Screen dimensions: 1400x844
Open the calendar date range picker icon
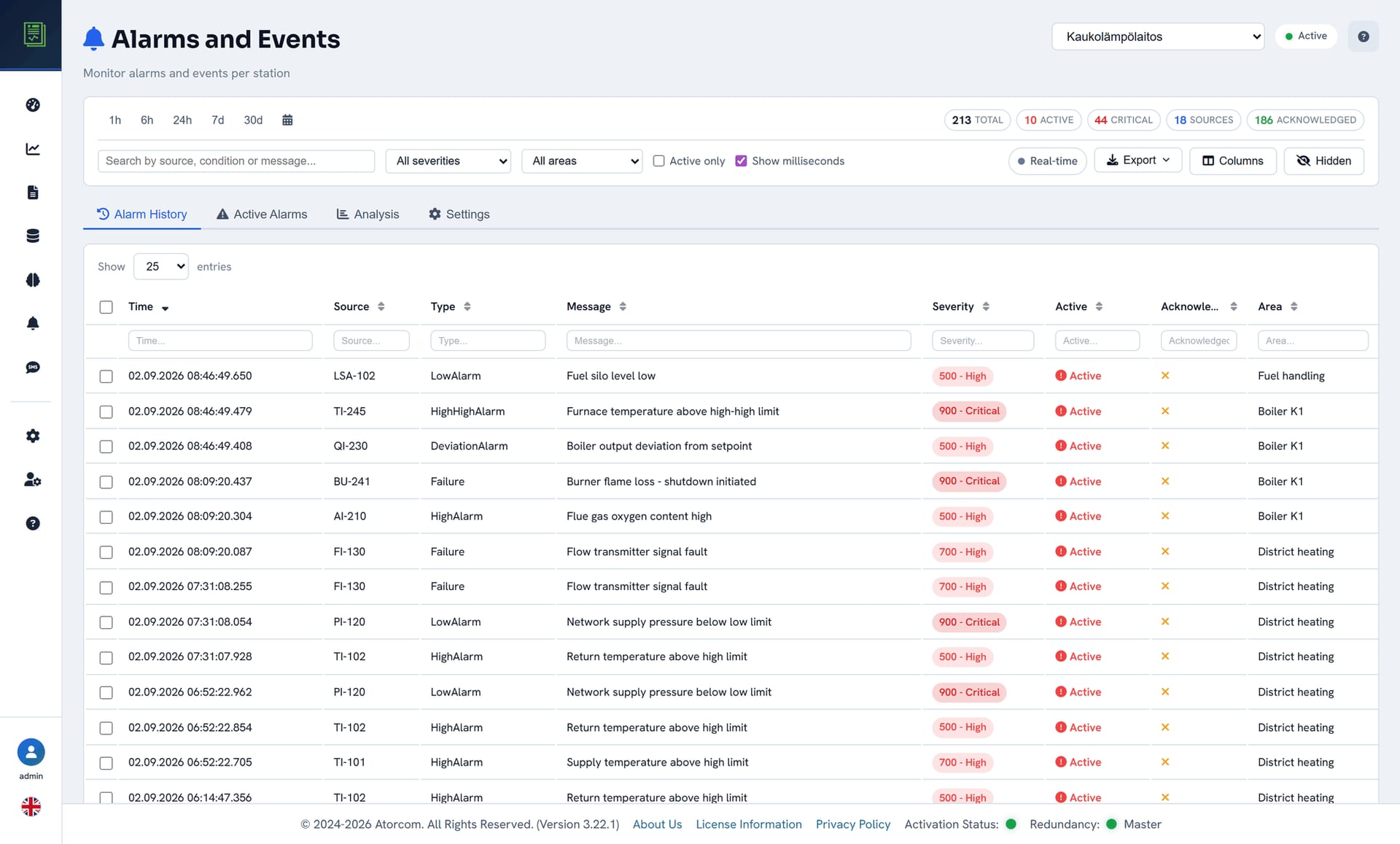pyautogui.click(x=287, y=120)
